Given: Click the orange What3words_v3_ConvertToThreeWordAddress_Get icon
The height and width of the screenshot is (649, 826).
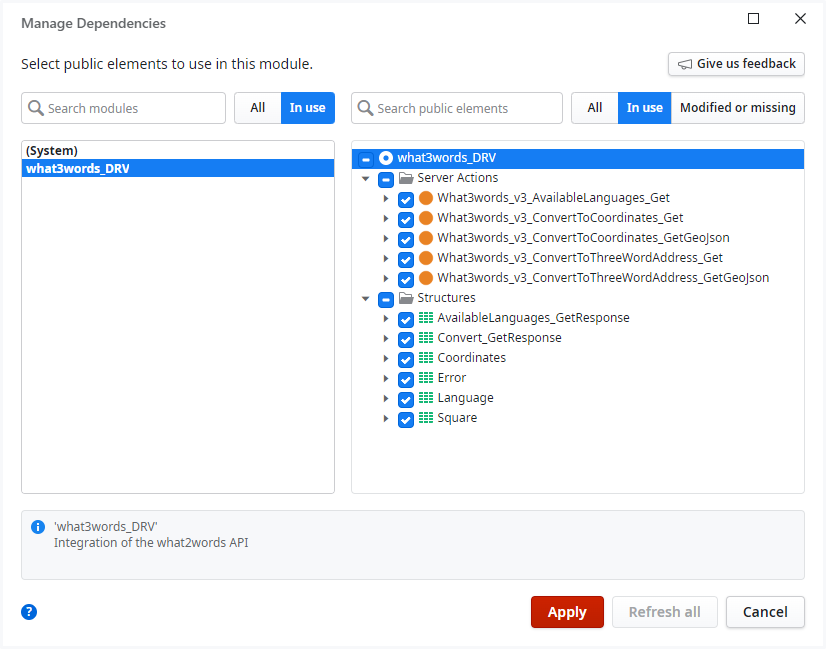Looking at the screenshot, I should (x=426, y=258).
